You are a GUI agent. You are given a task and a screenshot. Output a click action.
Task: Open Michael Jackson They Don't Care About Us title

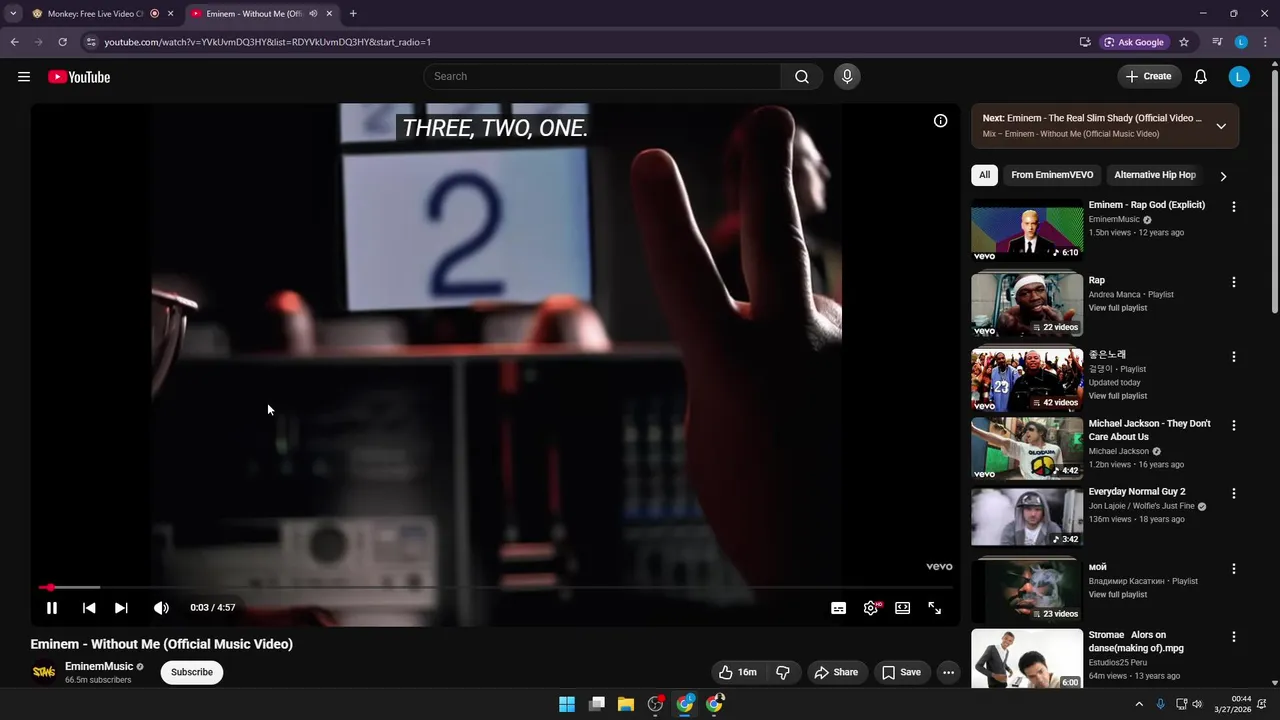(x=1149, y=430)
